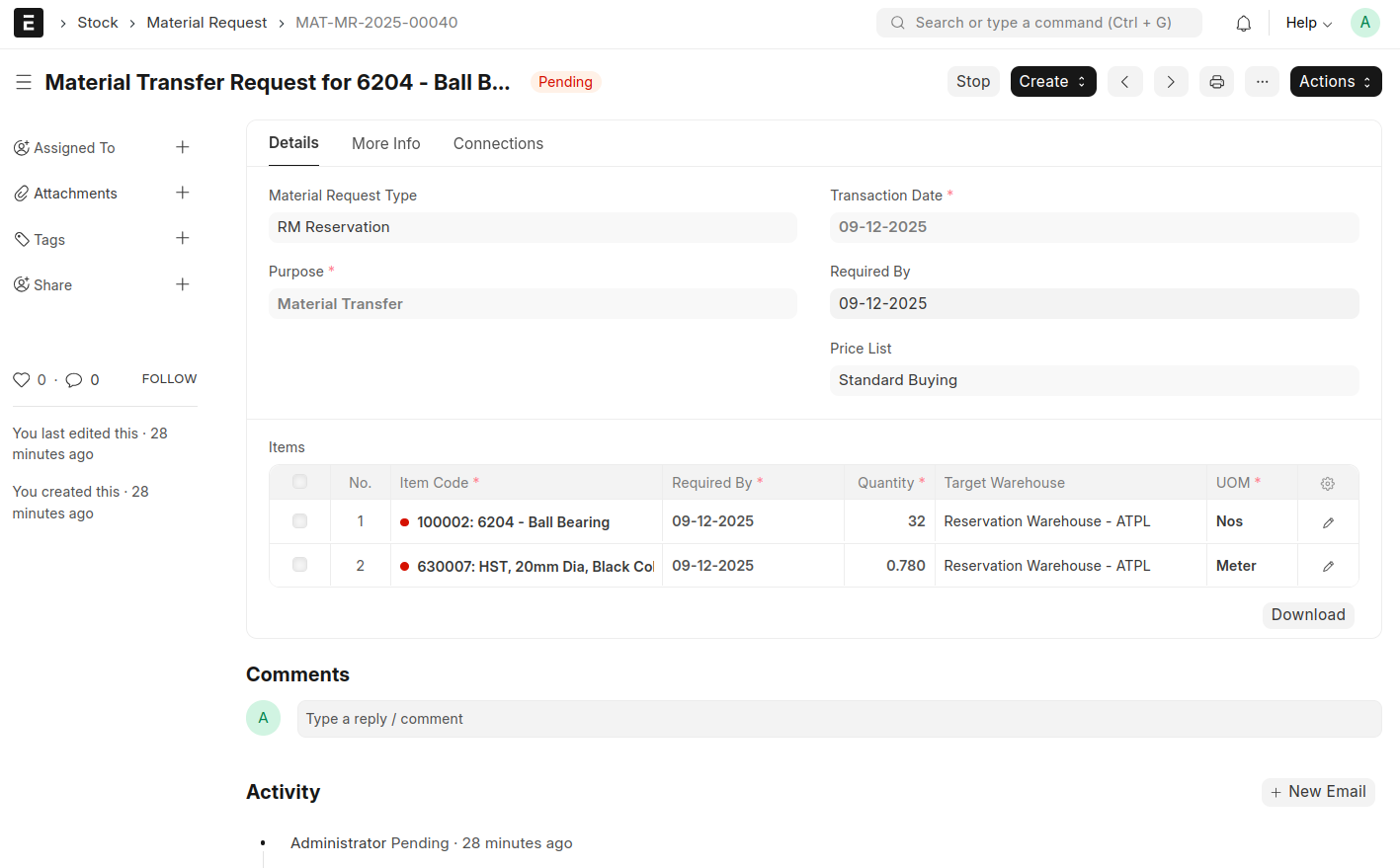Switch to the Connections tab
The height and width of the screenshot is (868, 1400).
[x=498, y=144]
